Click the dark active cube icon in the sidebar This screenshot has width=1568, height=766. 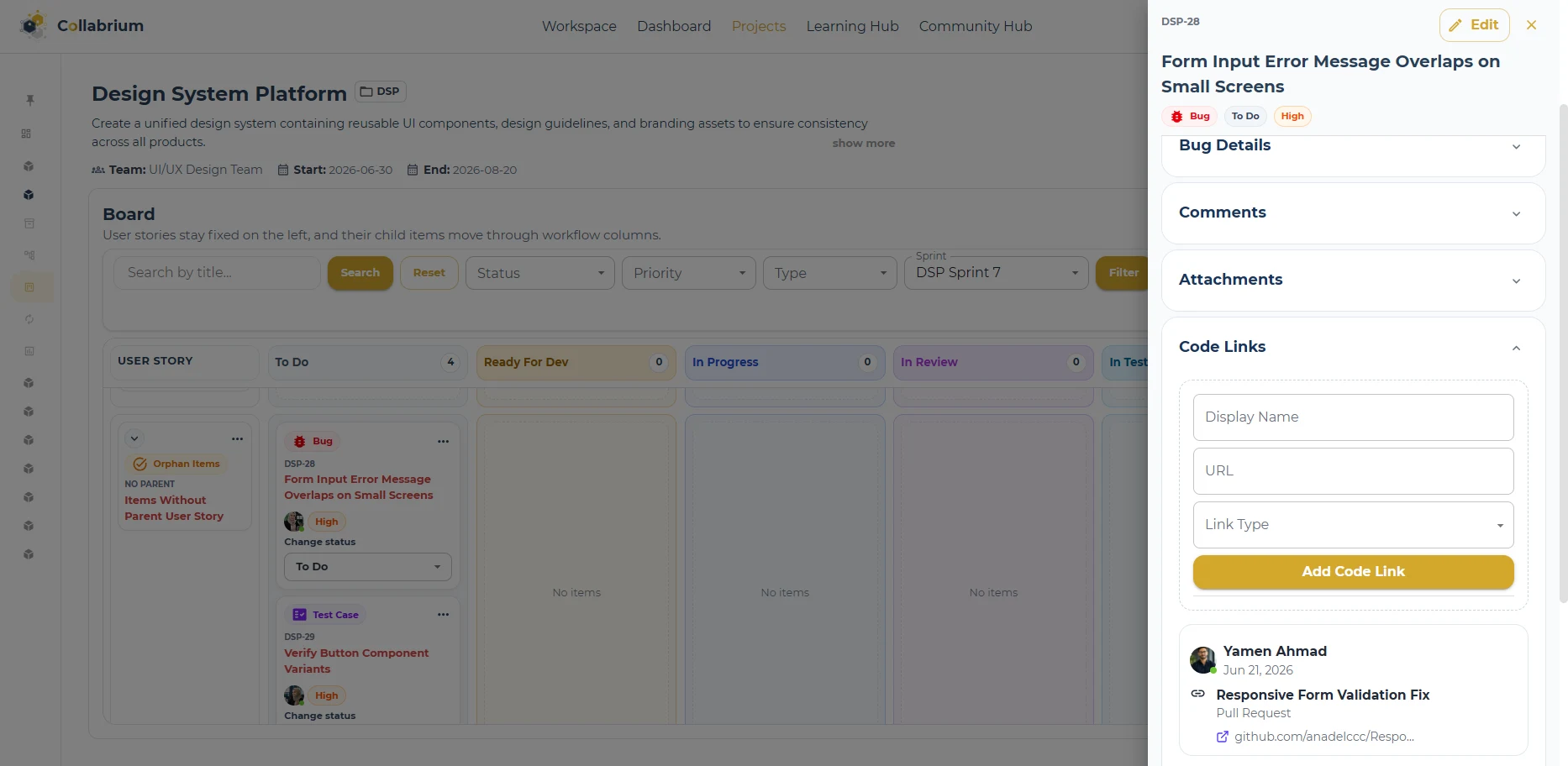[x=29, y=195]
